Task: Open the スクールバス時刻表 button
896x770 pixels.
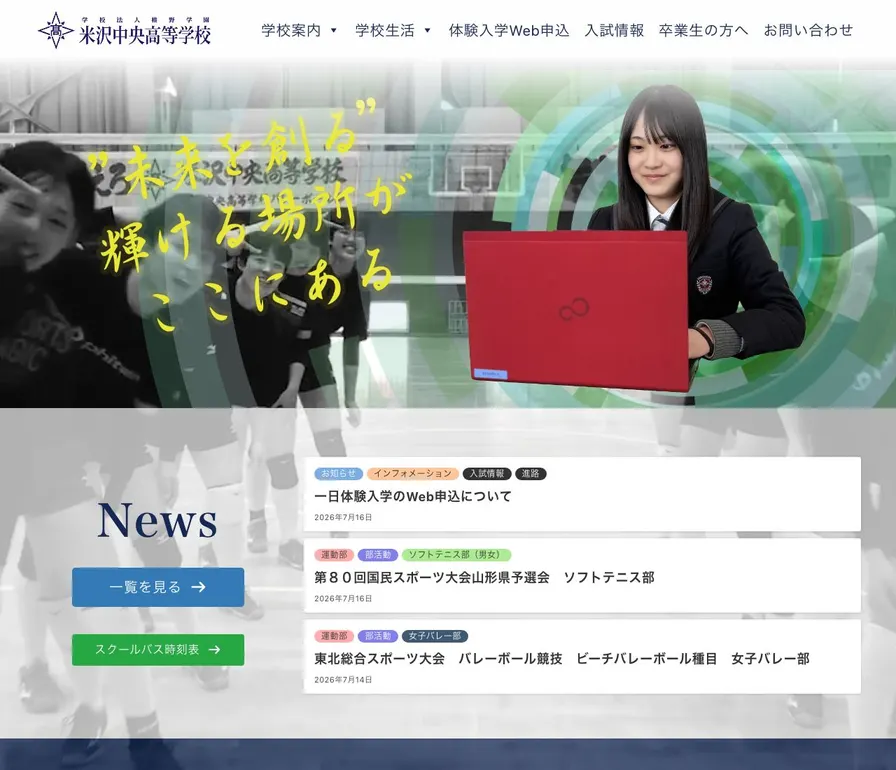Action: (x=158, y=649)
